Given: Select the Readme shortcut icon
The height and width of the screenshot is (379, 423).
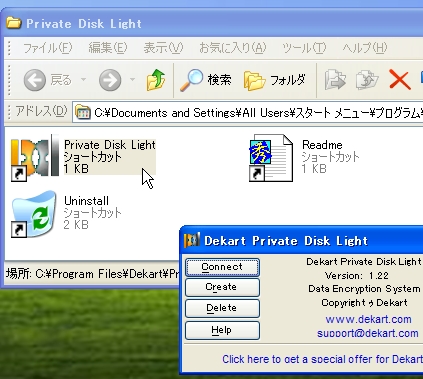Looking at the screenshot, I should click(271, 158).
